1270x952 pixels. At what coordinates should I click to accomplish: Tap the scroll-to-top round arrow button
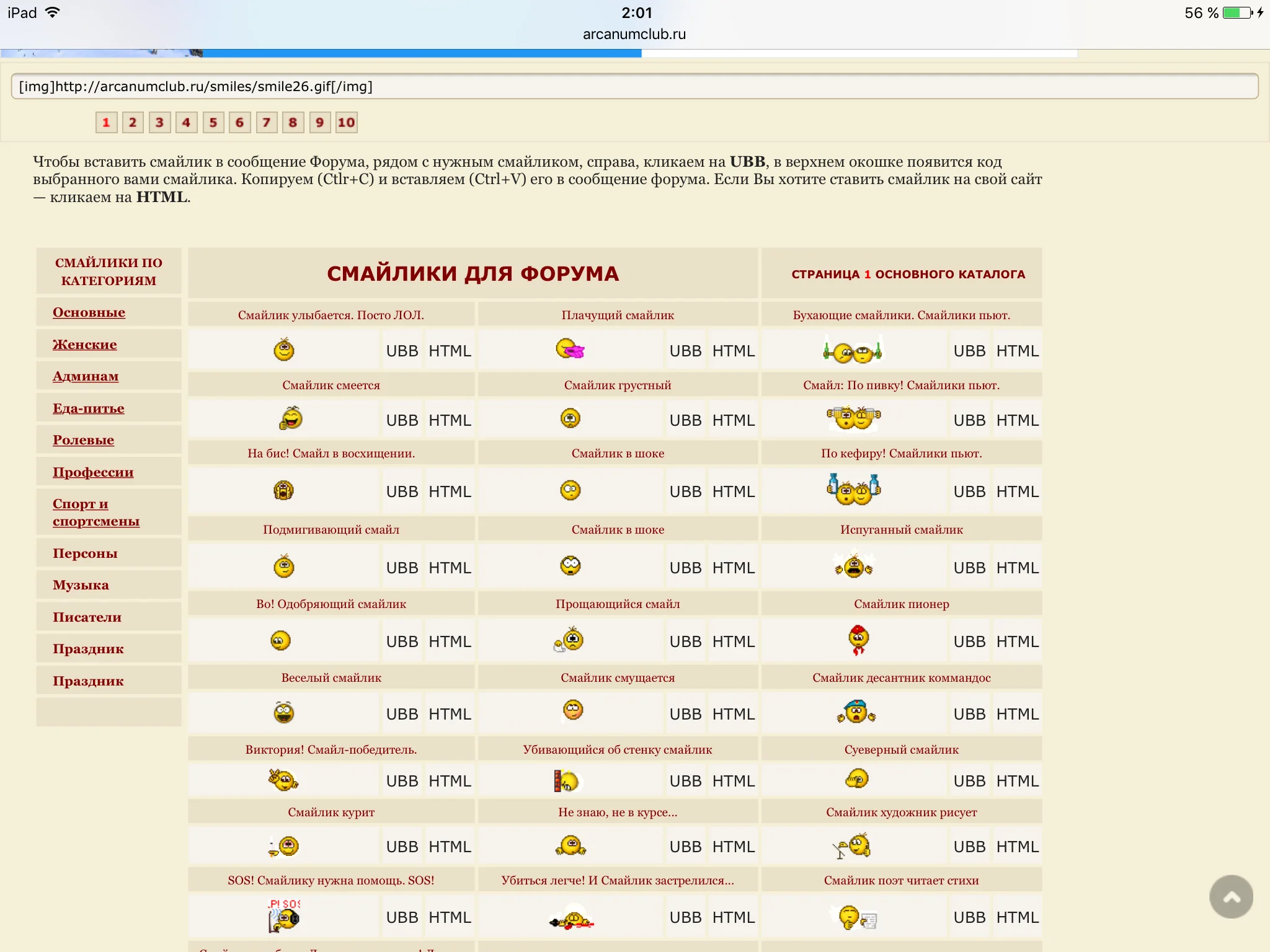1231,896
